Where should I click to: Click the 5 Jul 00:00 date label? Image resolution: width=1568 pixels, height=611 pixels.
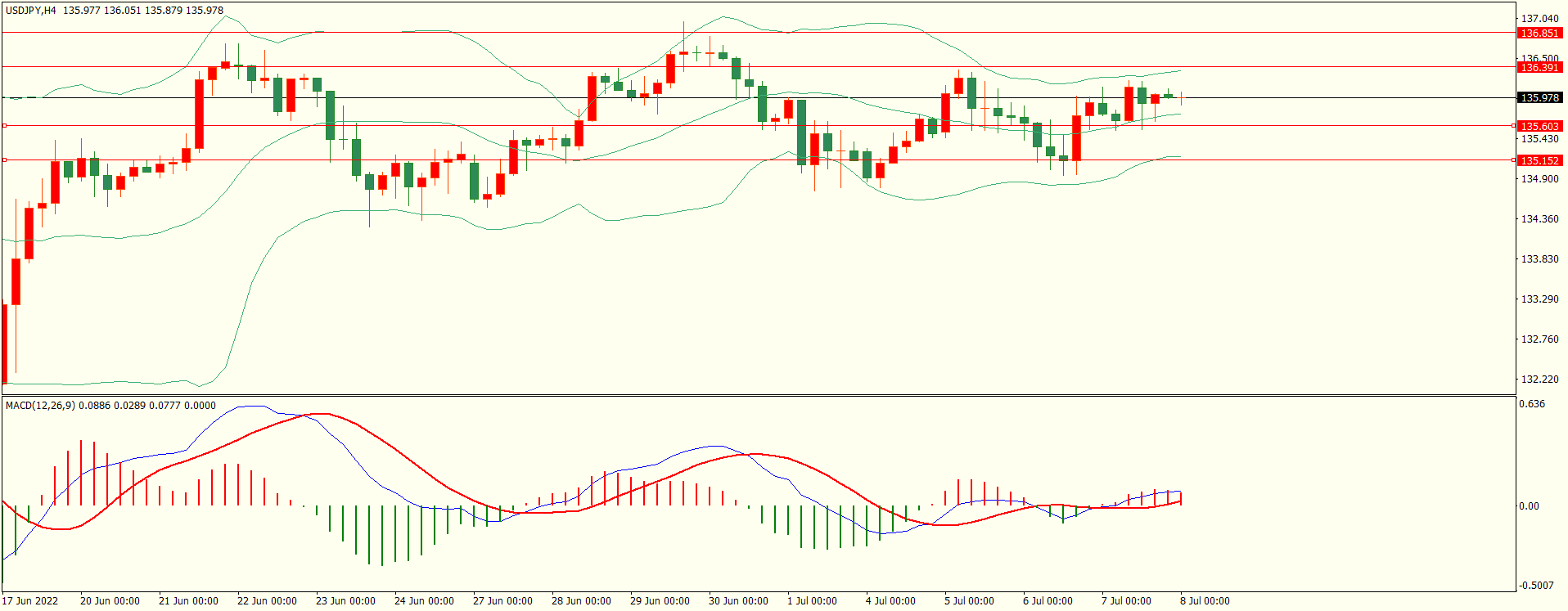click(969, 601)
